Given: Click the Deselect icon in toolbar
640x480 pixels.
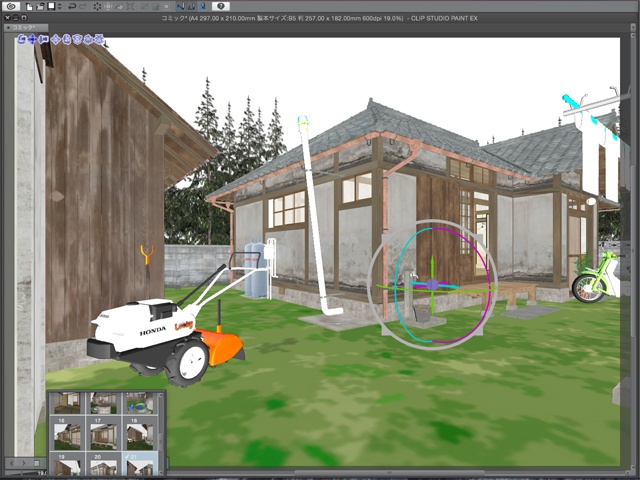Looking at the screenshot, I should point(144,6).
